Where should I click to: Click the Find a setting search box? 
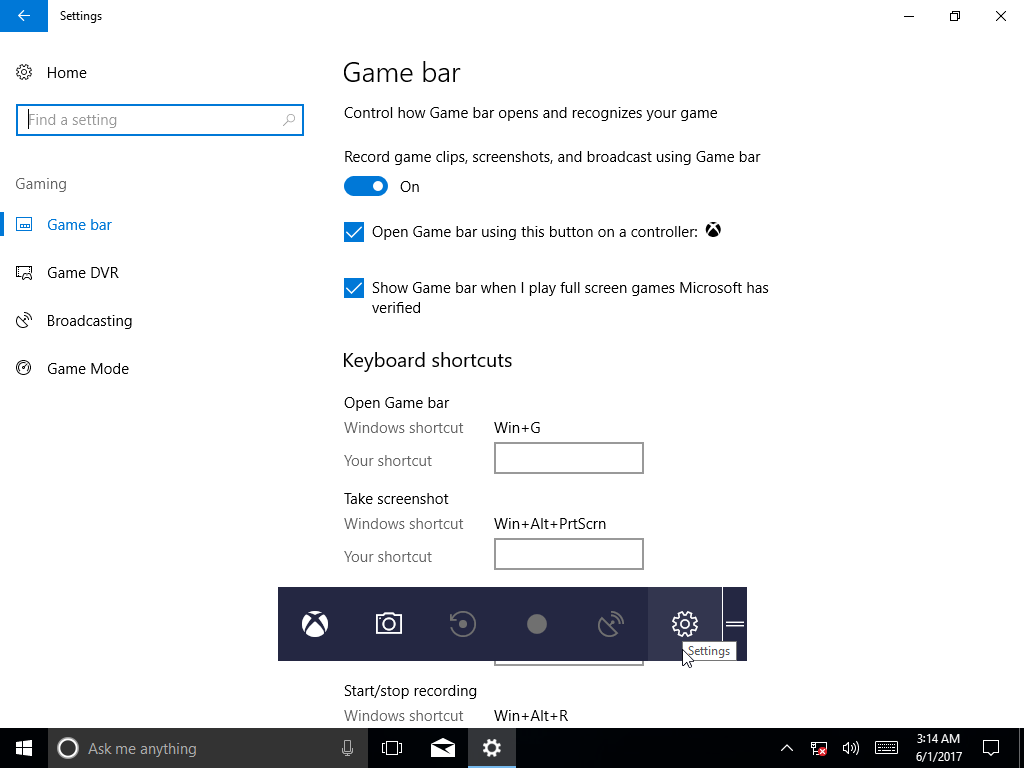pyautogui.click(x=160, y=120)
